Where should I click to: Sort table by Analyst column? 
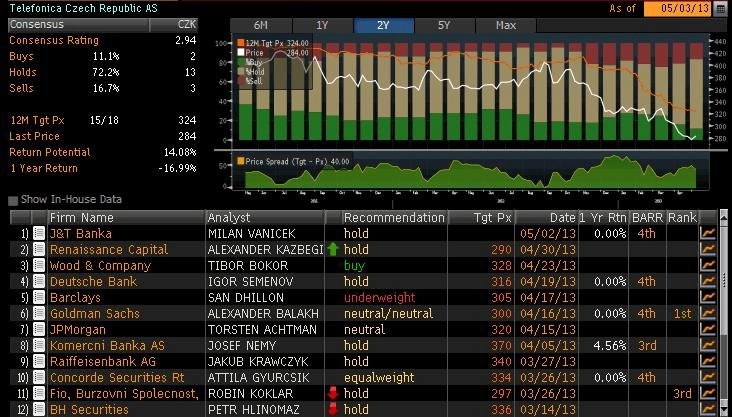coord(265,218)
